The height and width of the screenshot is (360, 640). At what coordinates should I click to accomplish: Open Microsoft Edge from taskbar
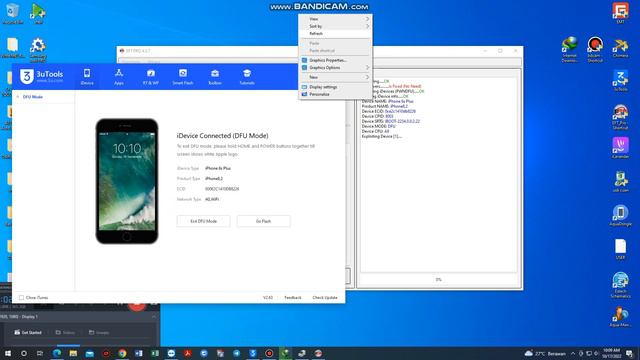coord(57,353)
